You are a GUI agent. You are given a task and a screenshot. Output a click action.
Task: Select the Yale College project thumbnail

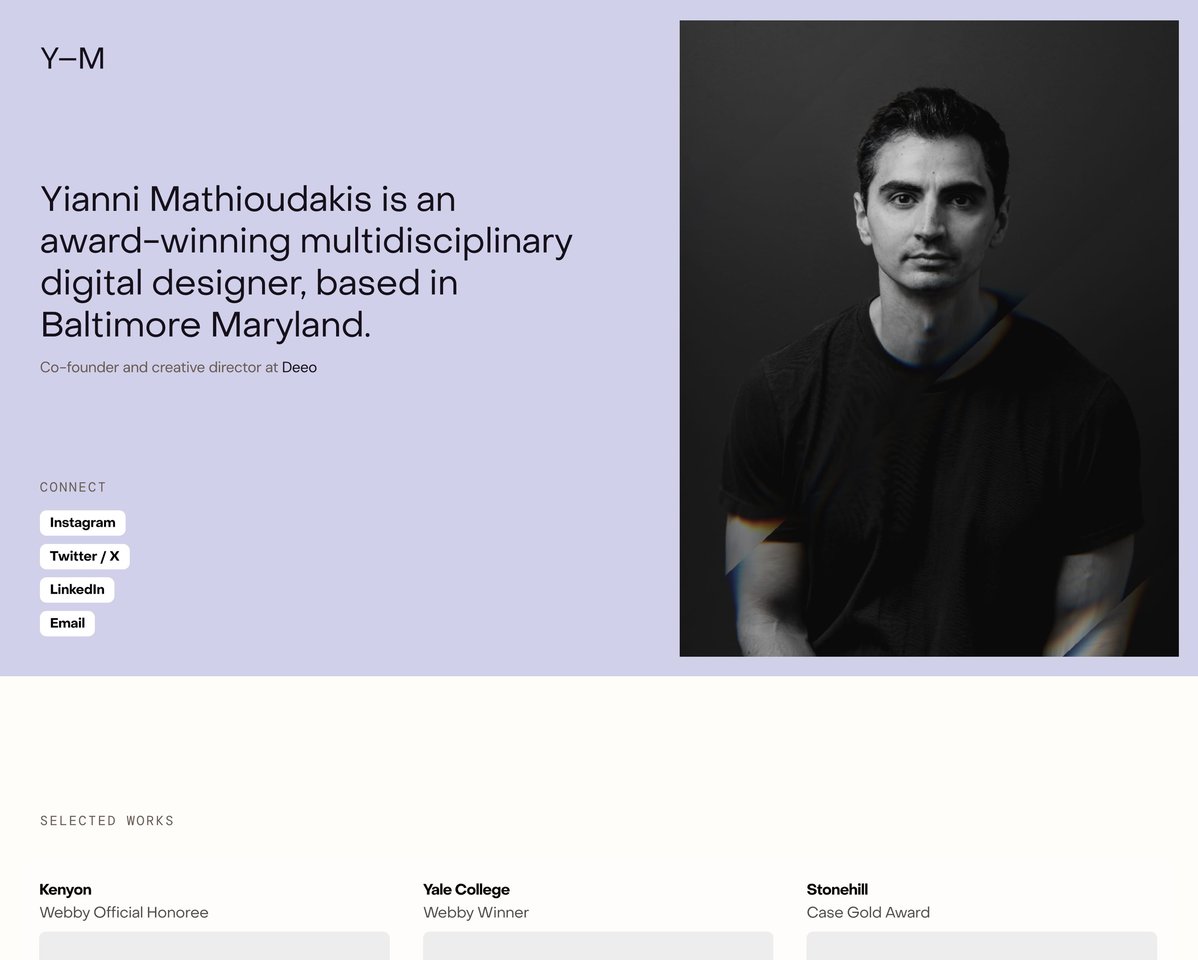pos(597,948)
